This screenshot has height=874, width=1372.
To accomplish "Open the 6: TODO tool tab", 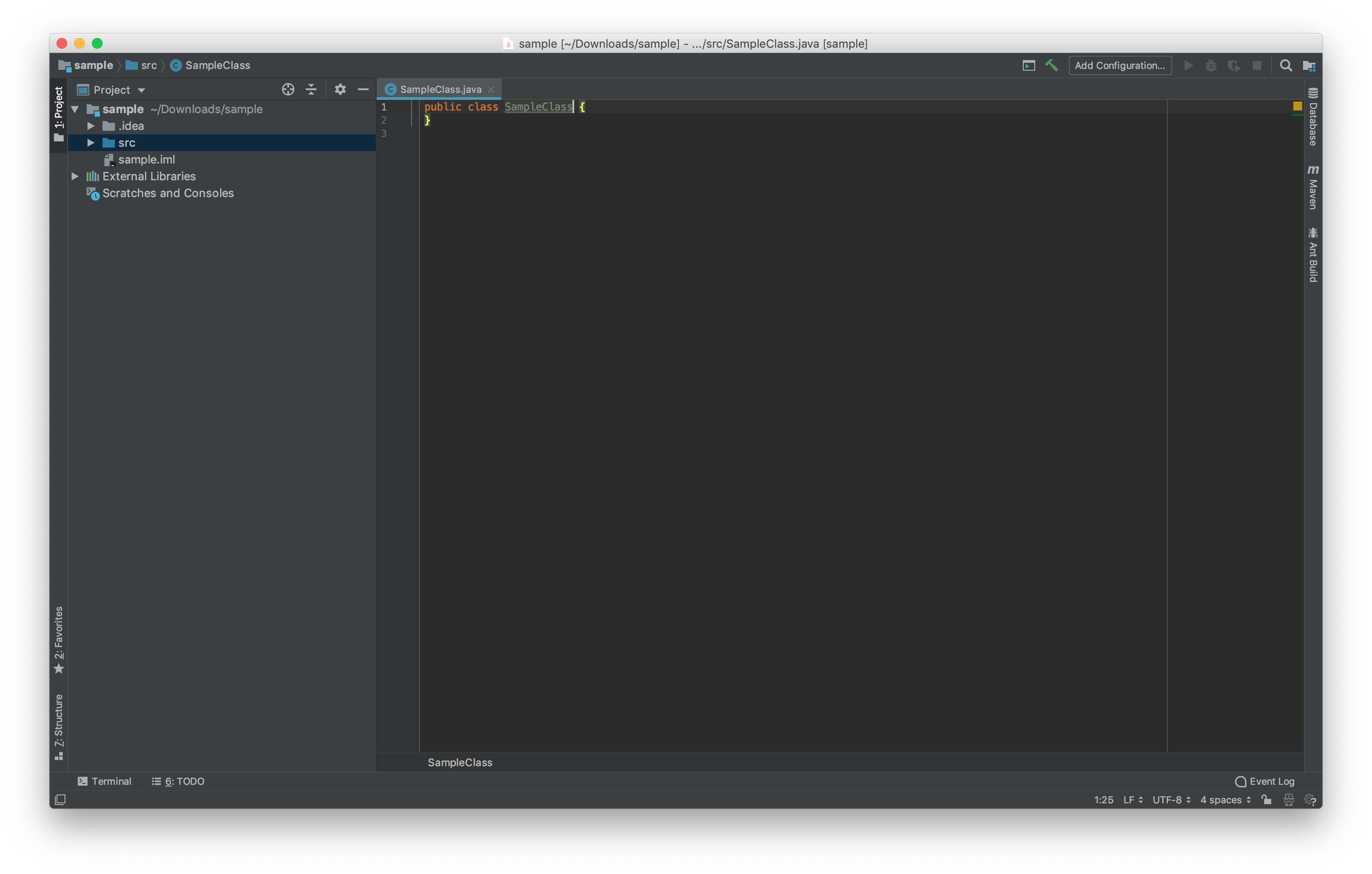I will (x=178, y=781).
